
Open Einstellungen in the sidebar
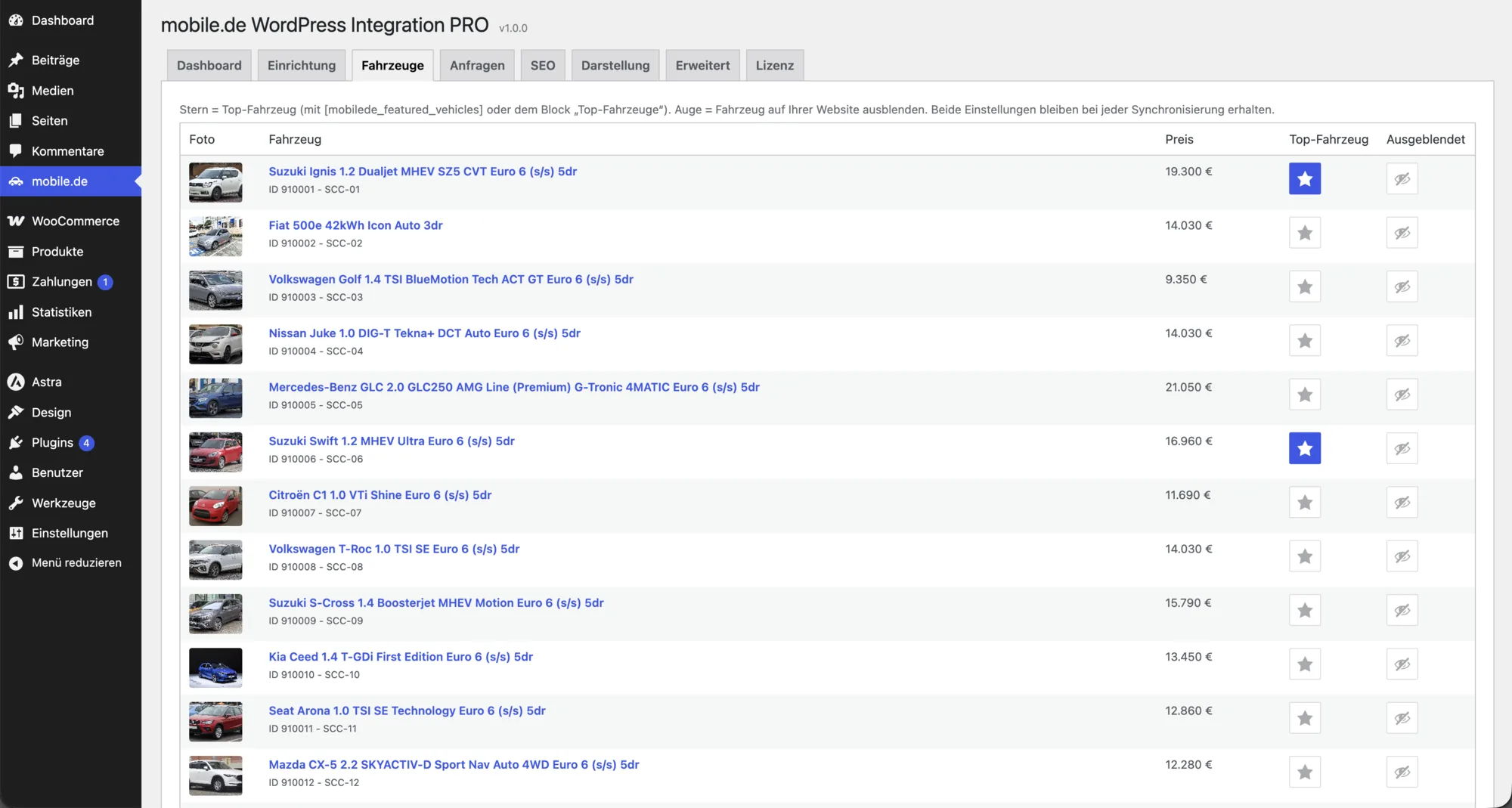[70, 534]
